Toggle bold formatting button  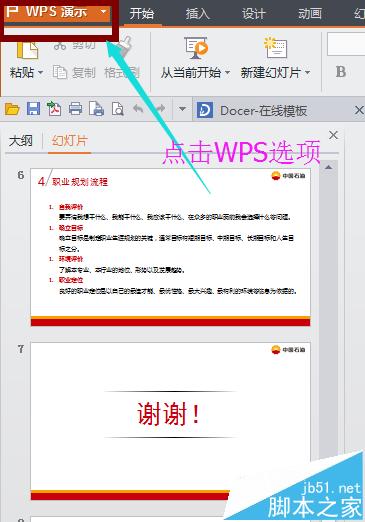341,72
